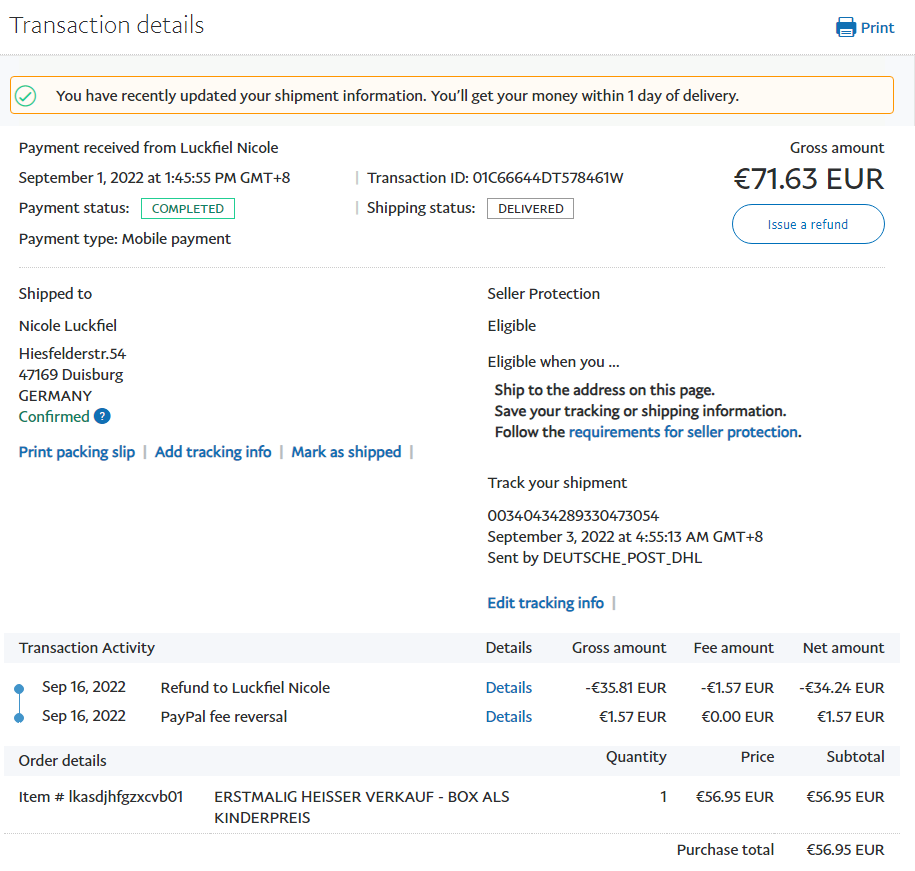Open the Confirmed address help icon

click(x=102, y=417)
